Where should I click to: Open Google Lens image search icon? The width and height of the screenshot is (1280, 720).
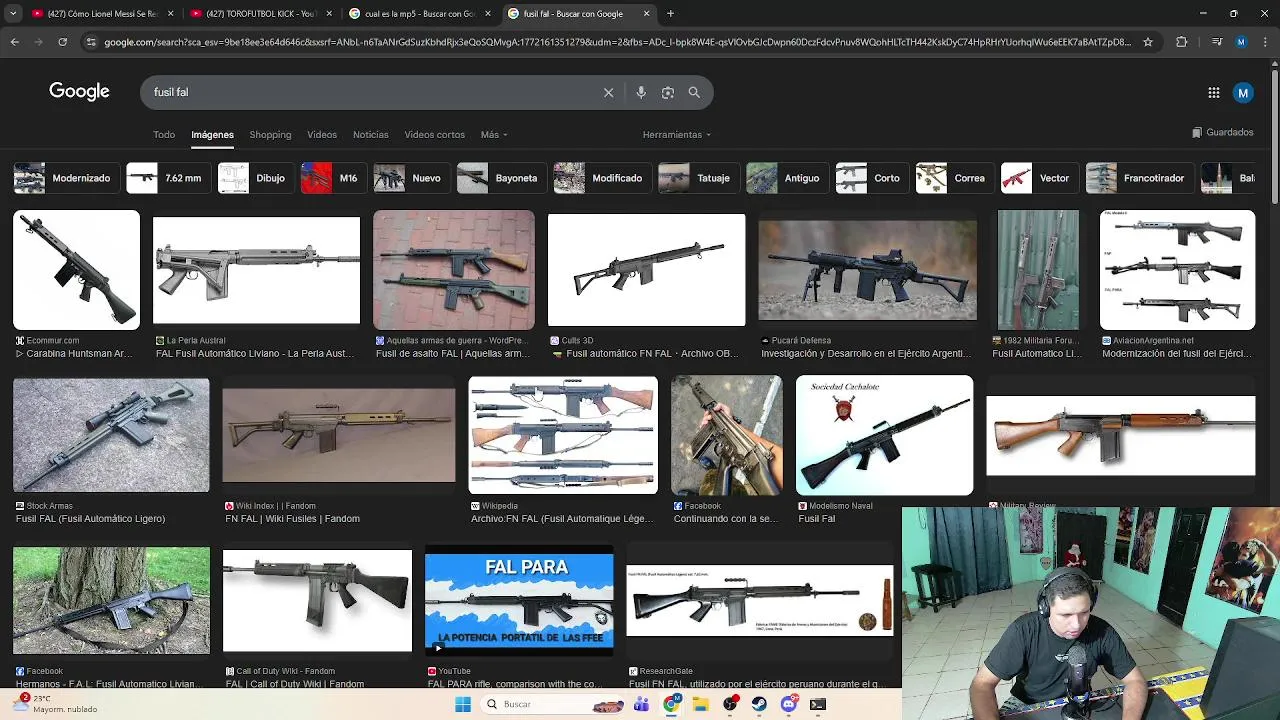[668, 92]
